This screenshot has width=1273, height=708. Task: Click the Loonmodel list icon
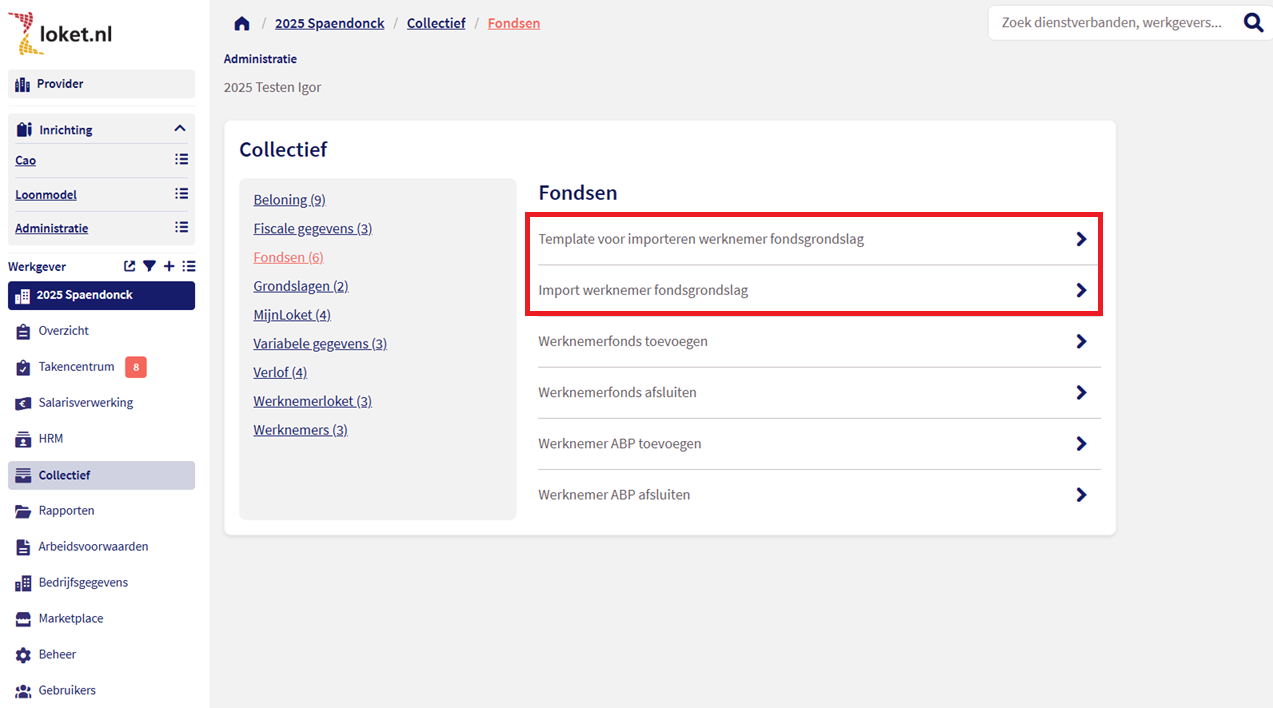tap(181, 194)
